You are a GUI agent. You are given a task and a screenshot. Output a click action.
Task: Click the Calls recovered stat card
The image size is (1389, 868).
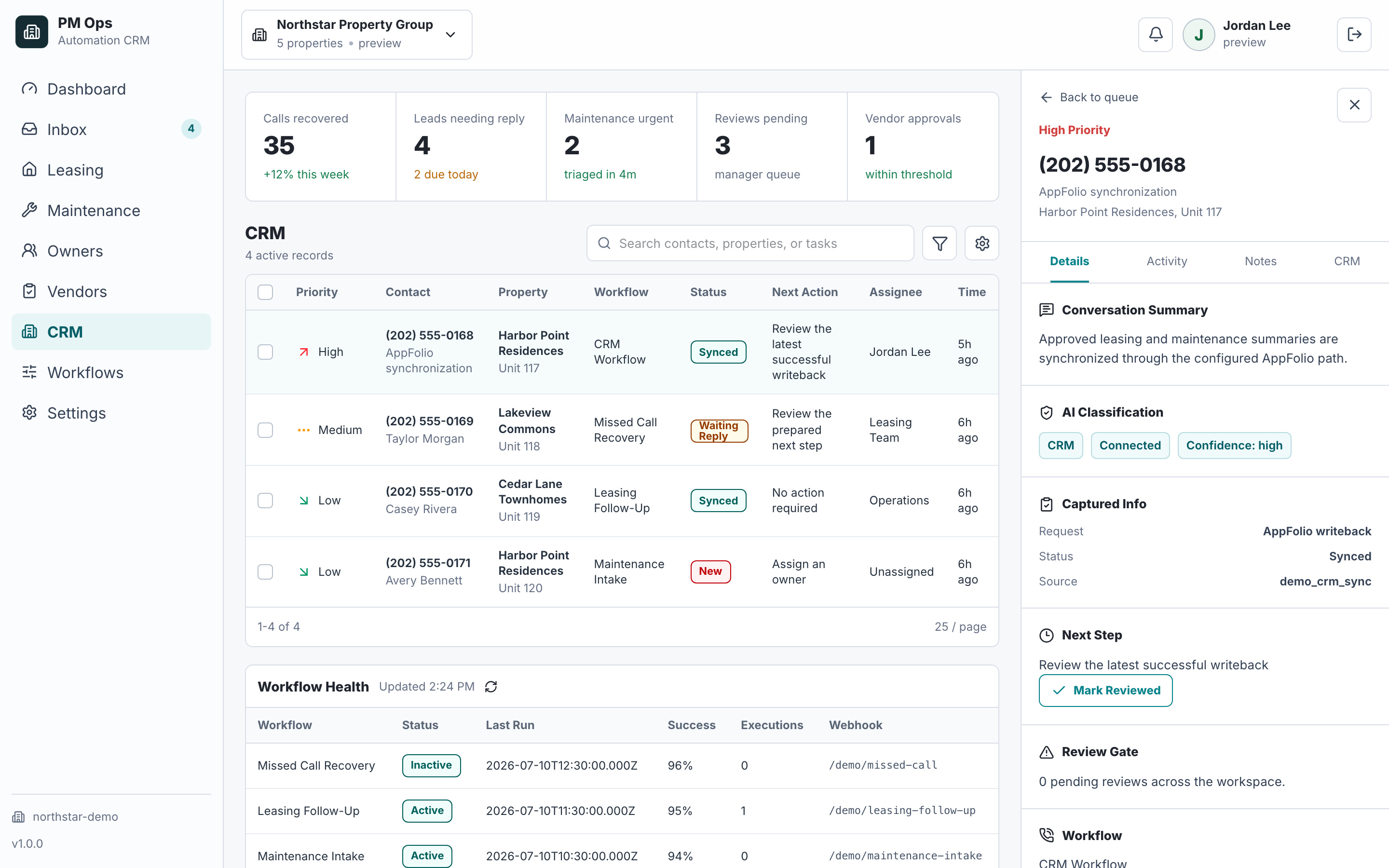tap(320, 147)
